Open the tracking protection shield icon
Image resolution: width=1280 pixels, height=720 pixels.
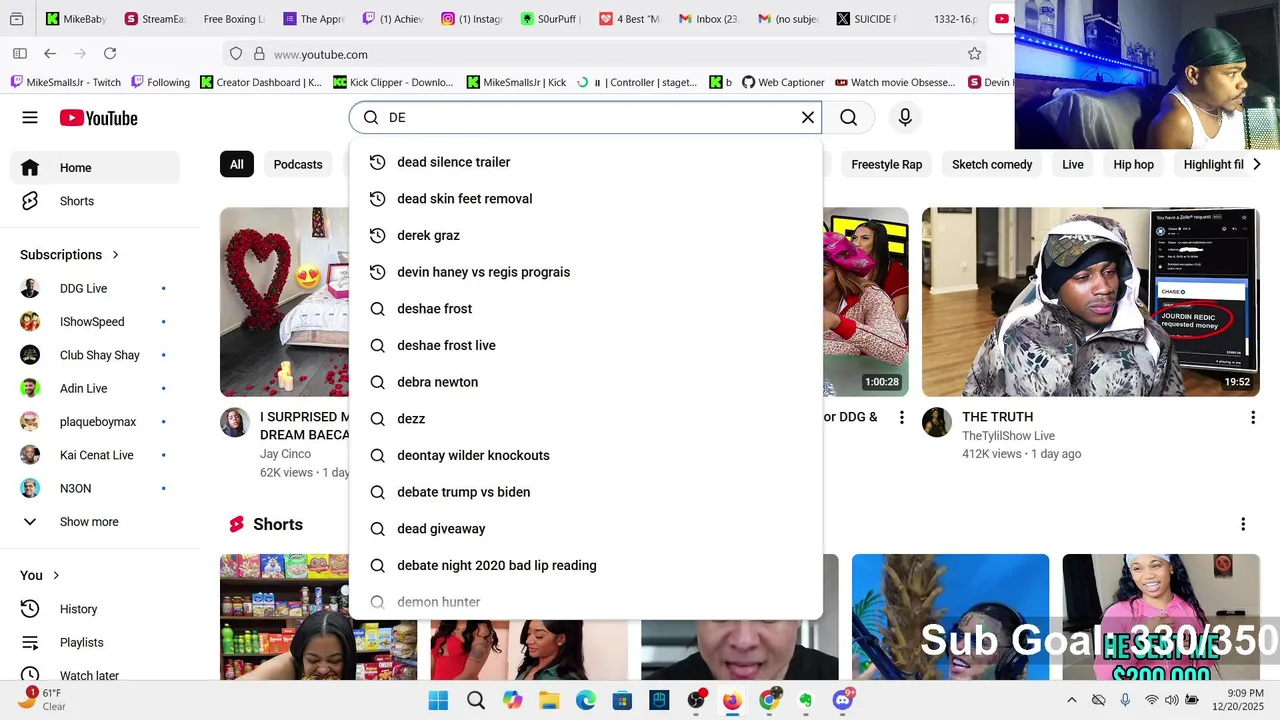(x=236, y=54)
